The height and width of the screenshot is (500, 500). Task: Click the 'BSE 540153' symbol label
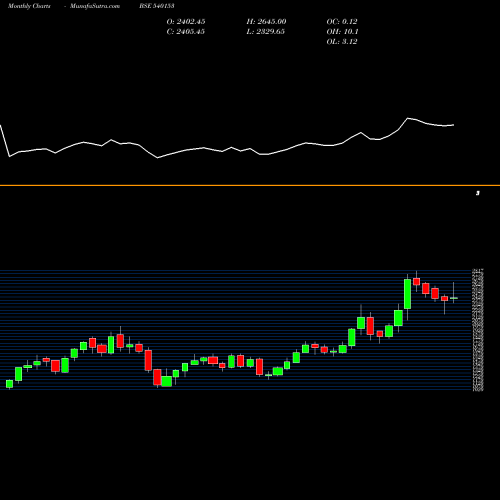[157, 6]
